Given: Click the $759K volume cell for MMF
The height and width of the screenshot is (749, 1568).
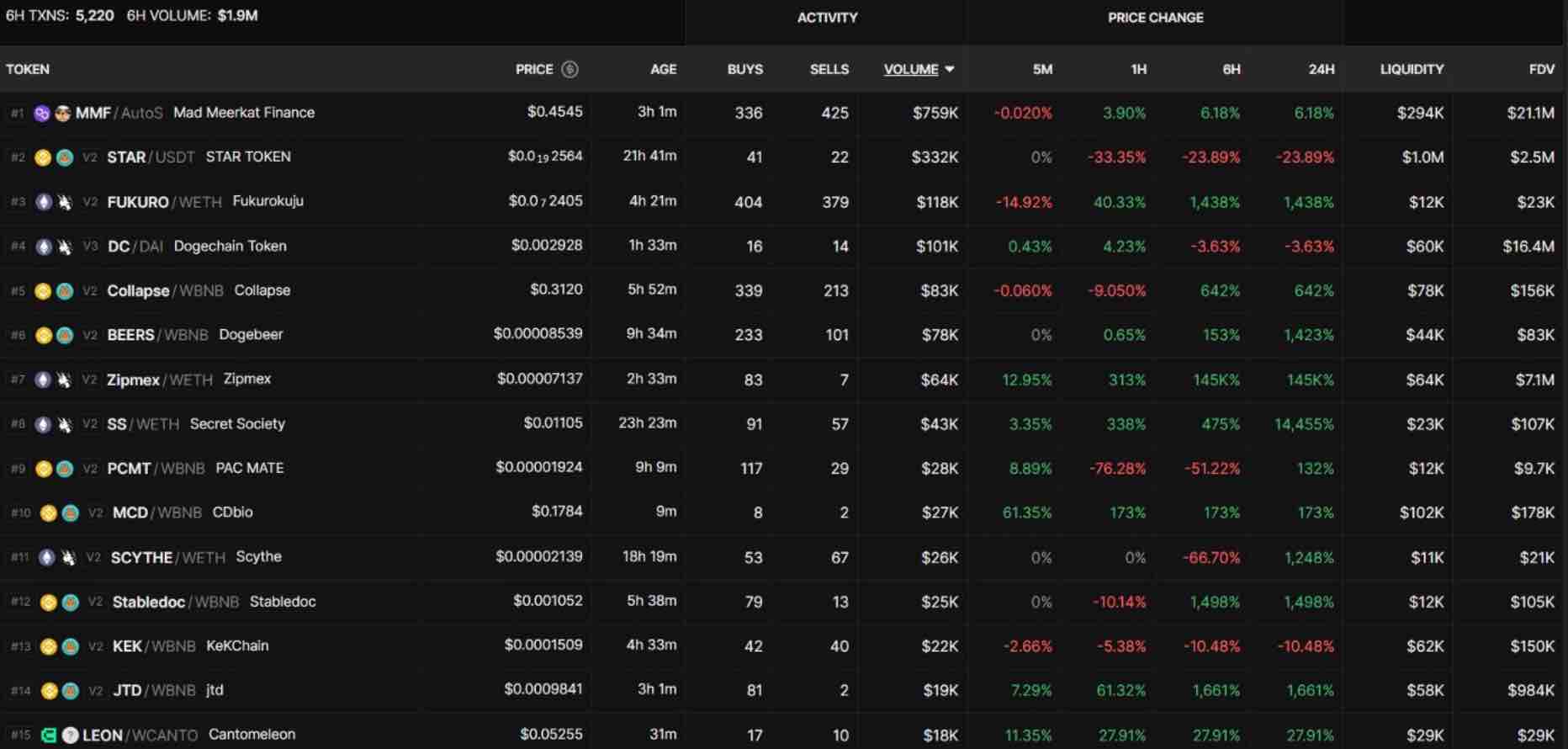Looking at the screenshot, I should 935,113.
